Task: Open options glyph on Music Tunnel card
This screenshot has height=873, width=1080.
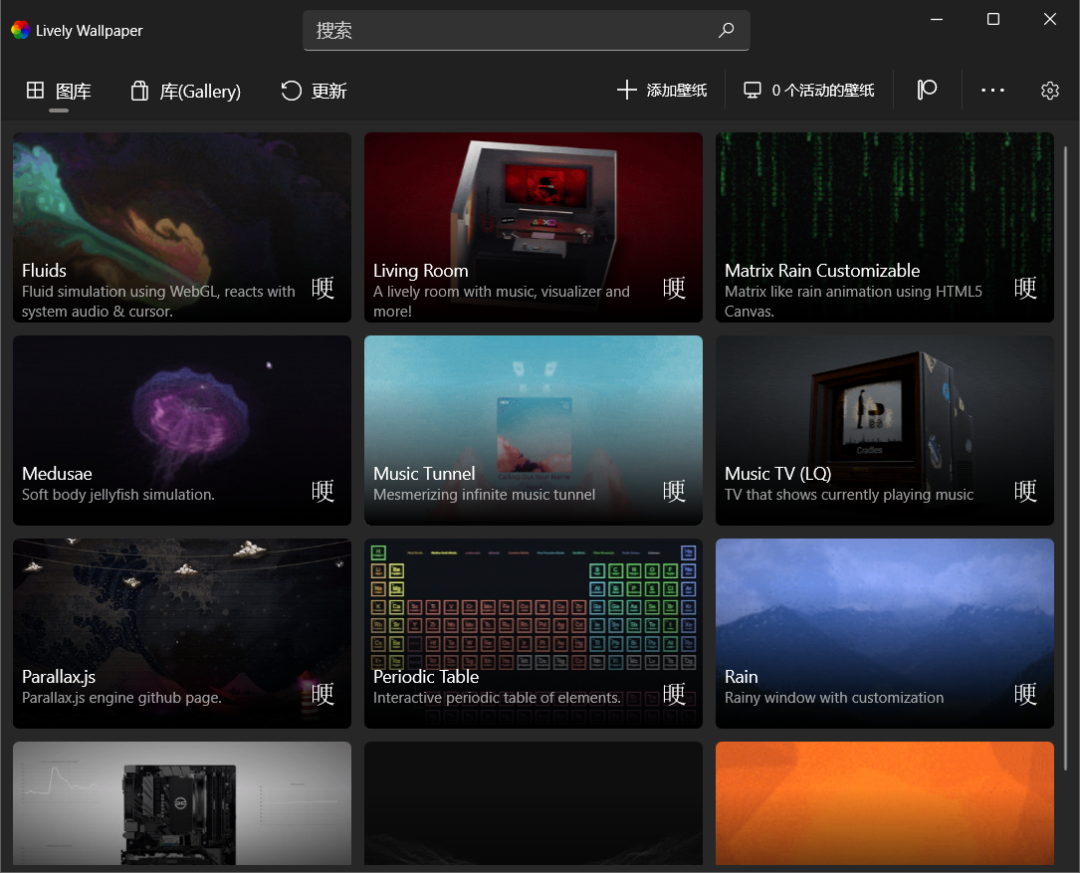Action: (x=674, y=491)
